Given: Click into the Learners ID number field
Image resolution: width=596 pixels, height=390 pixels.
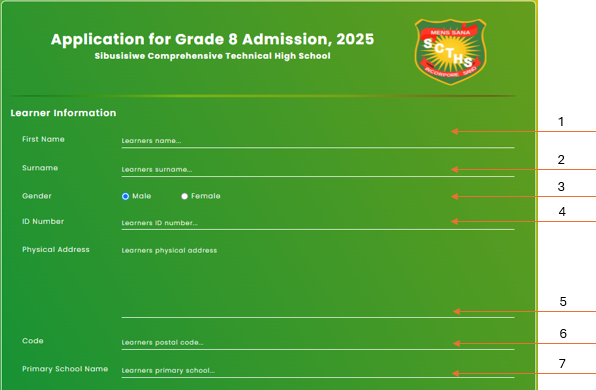Looking at the screenshot, I should [x=318, y=223].
